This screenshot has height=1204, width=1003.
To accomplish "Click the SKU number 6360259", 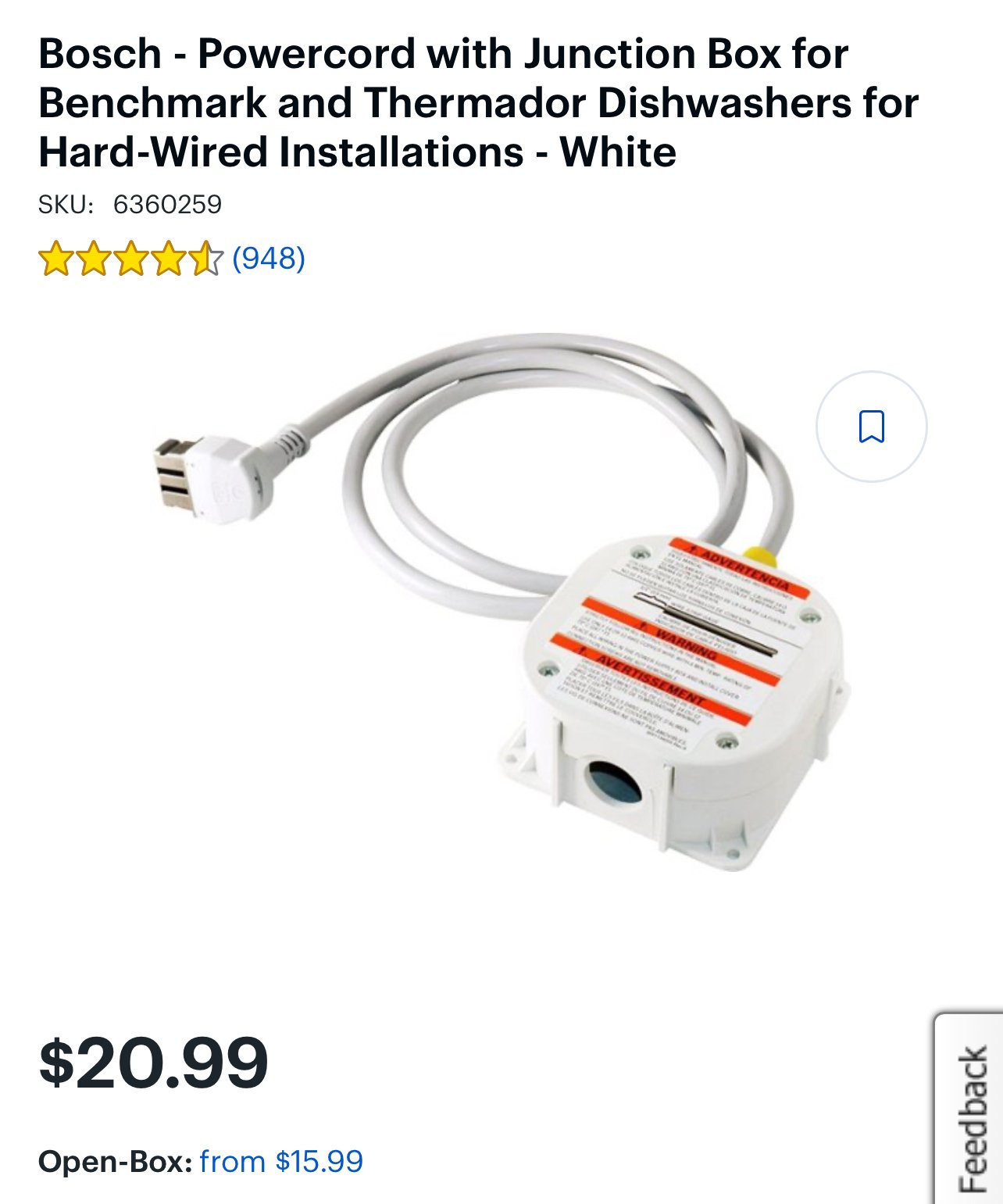I will (x=167, y=205).
